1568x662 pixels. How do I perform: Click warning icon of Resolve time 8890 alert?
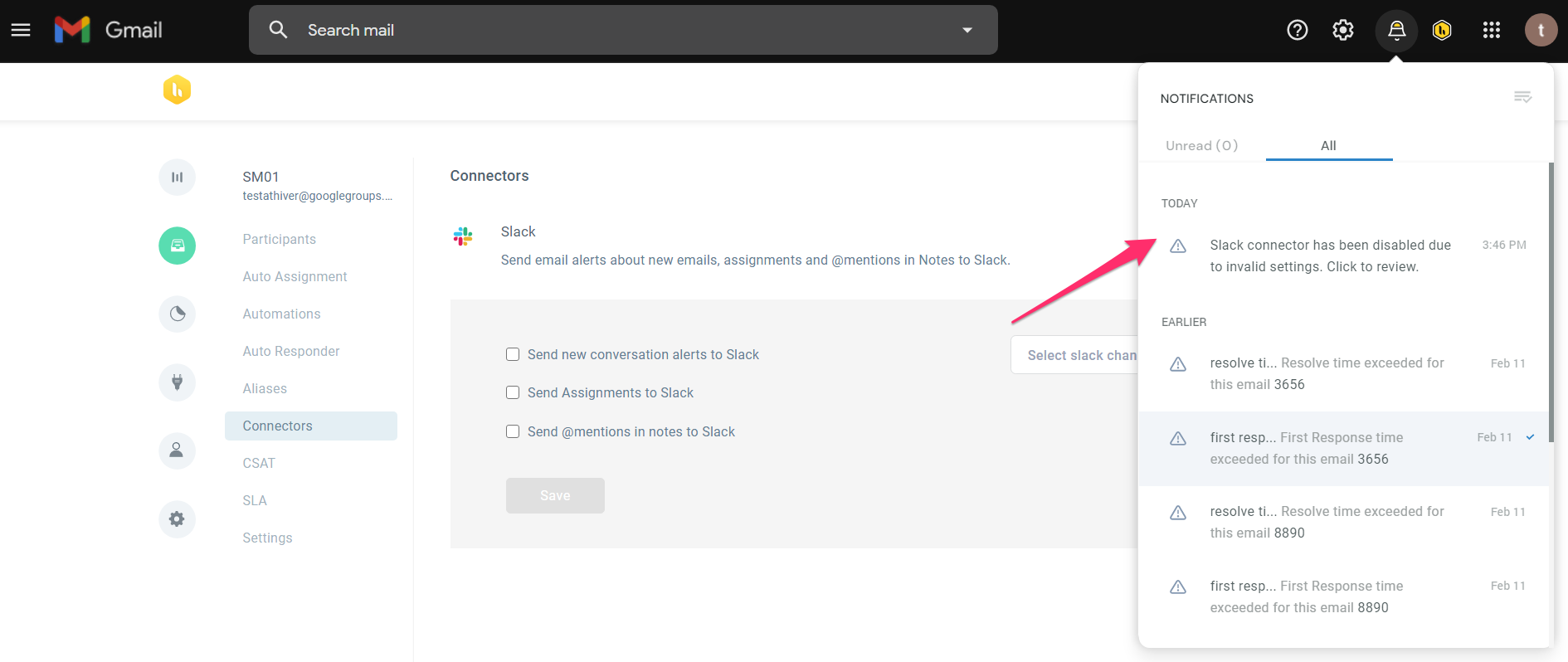pos(1178,513)
